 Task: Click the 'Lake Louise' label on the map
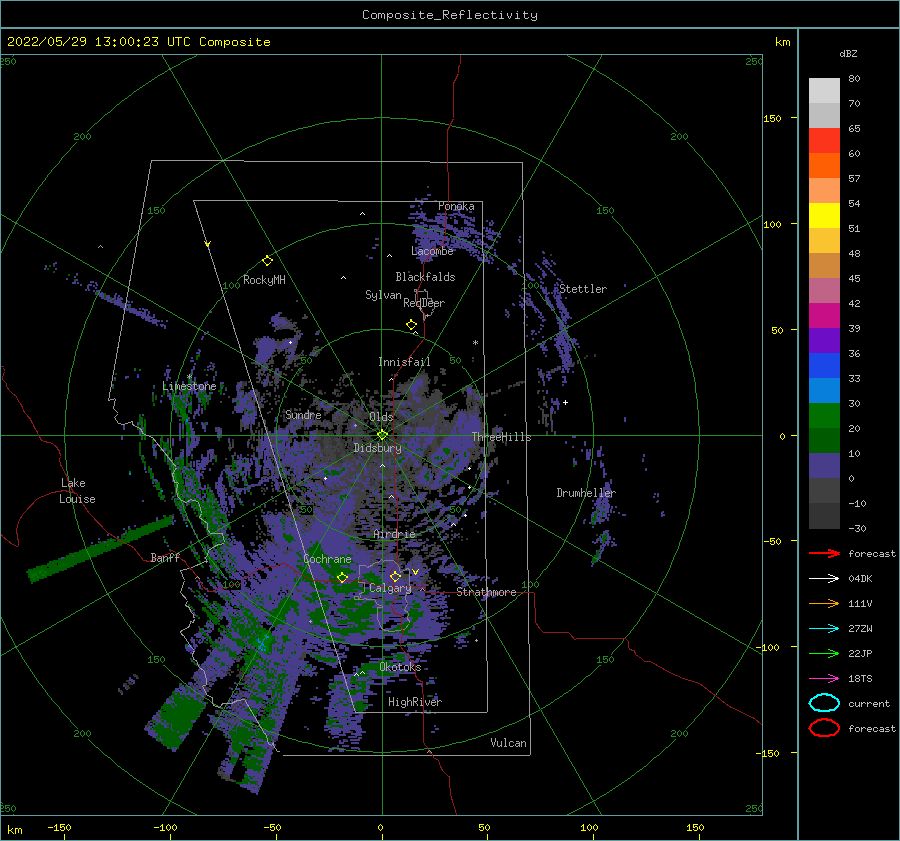click(77, 491)
